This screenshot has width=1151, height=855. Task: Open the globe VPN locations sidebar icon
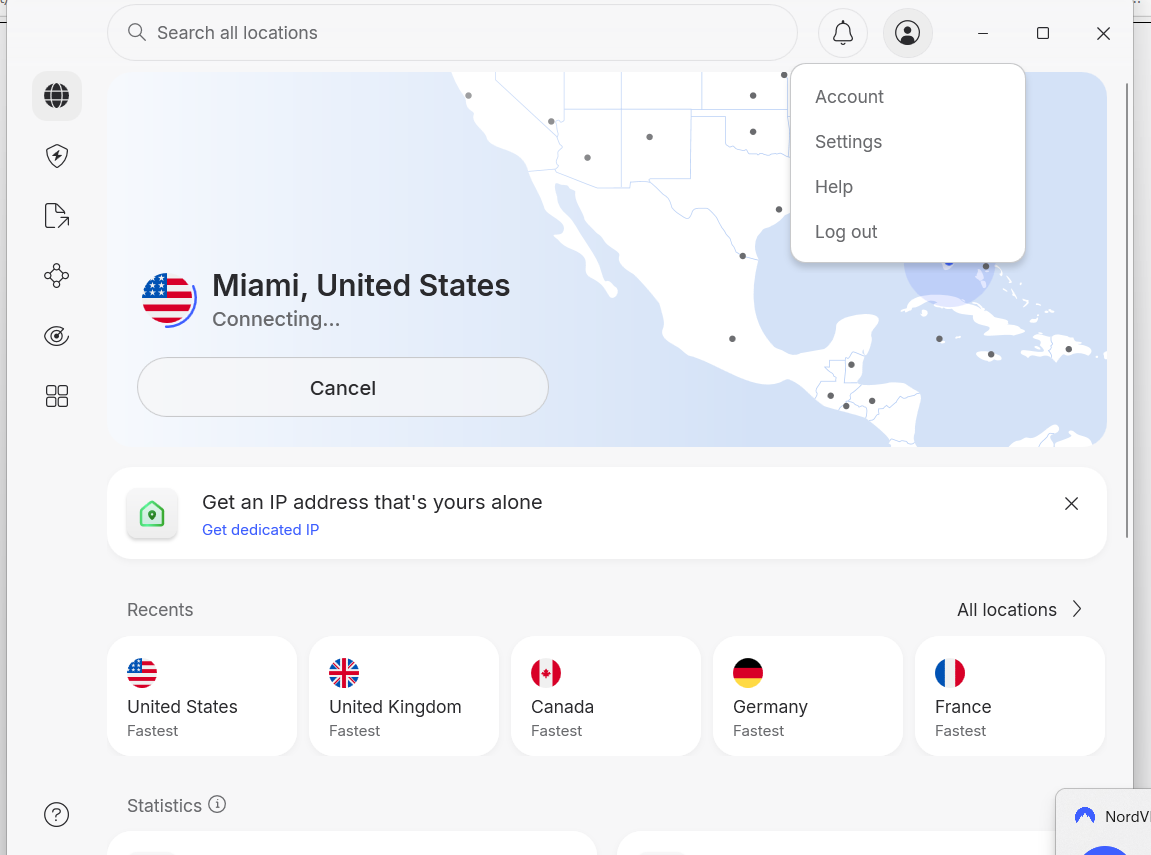coord(57,96)
